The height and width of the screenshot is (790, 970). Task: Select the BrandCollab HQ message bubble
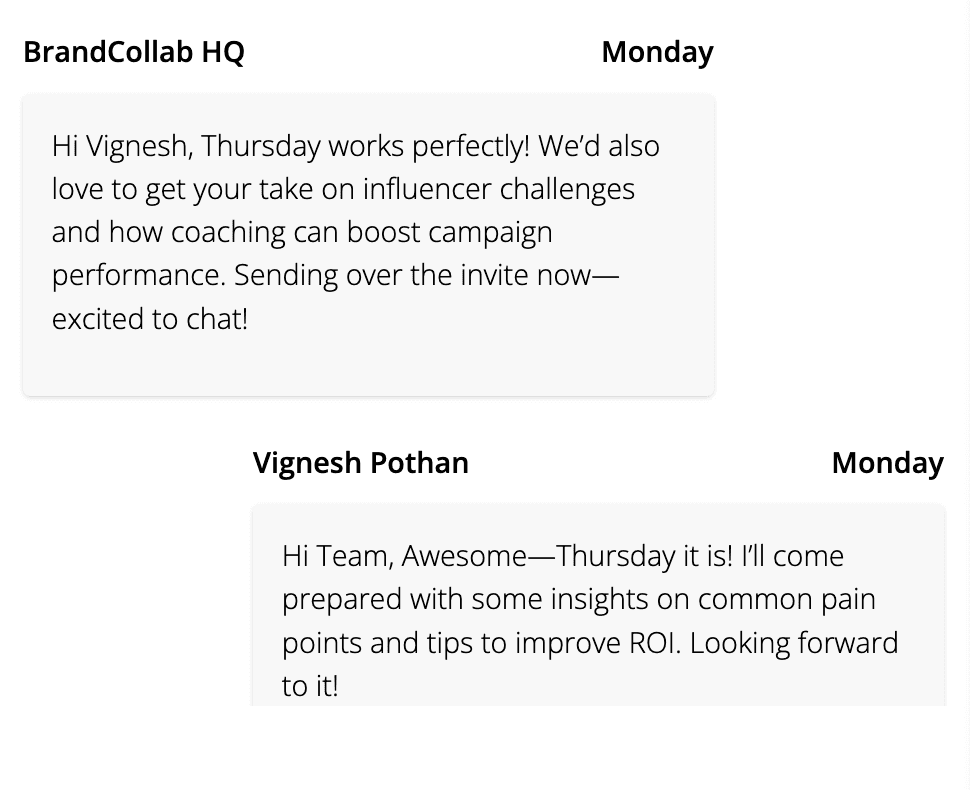coord(369,245)
